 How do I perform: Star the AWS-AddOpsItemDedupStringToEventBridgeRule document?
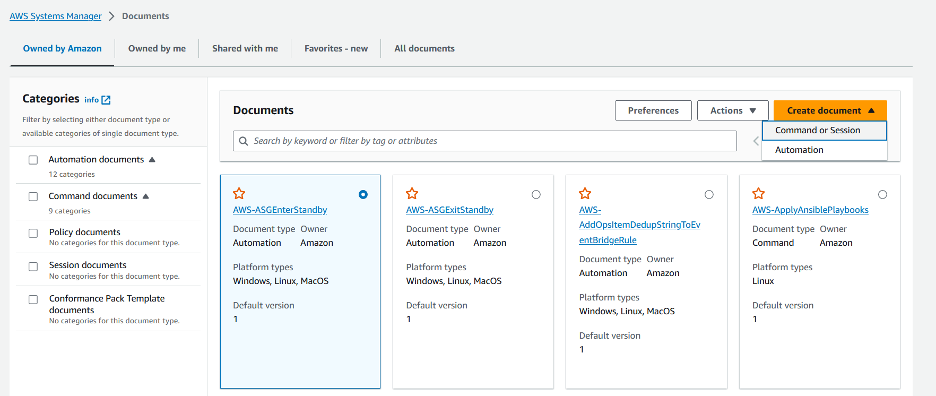pyautogui.click(x=585, y=194)
